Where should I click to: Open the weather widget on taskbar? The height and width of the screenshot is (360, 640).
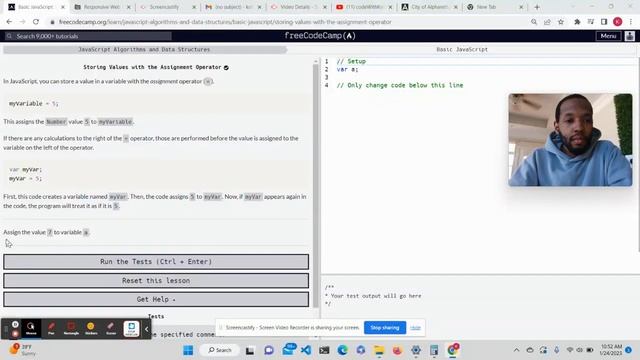click(24, 350)
